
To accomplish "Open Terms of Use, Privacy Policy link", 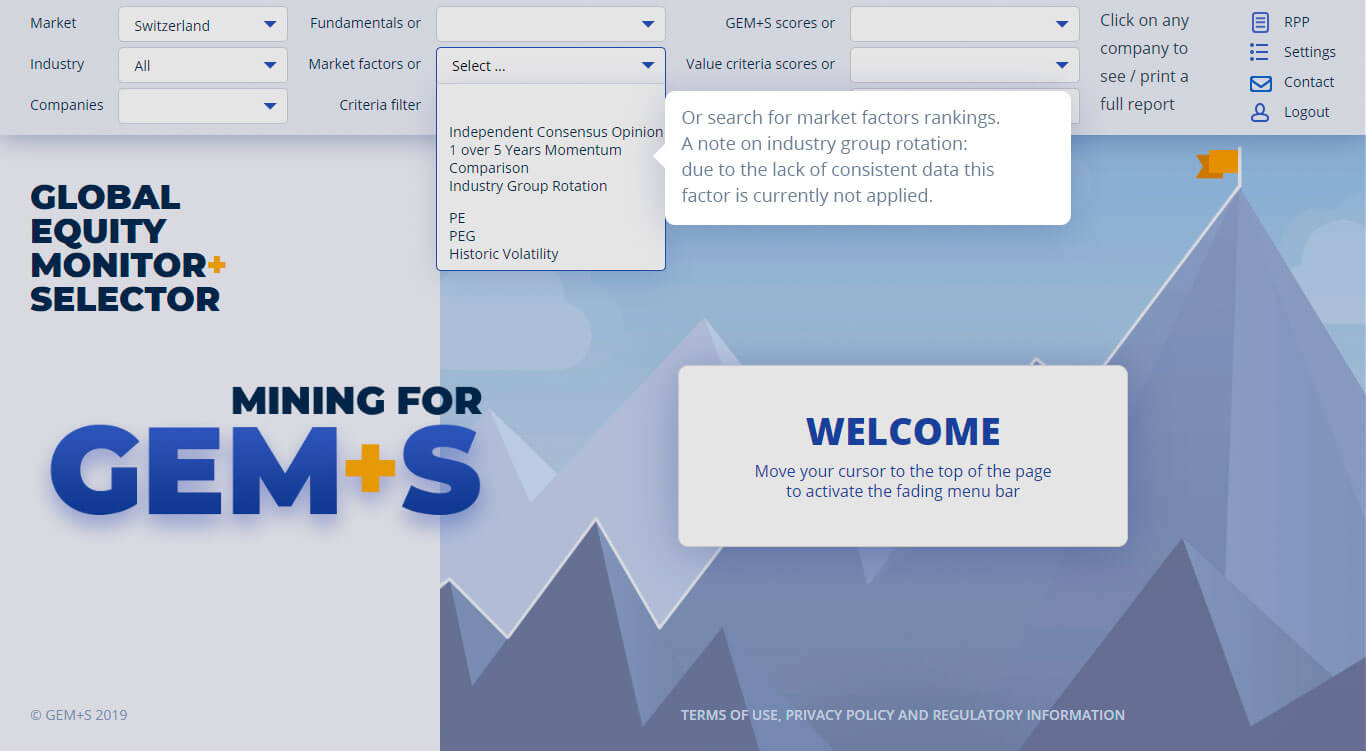I will pos(902,715).
